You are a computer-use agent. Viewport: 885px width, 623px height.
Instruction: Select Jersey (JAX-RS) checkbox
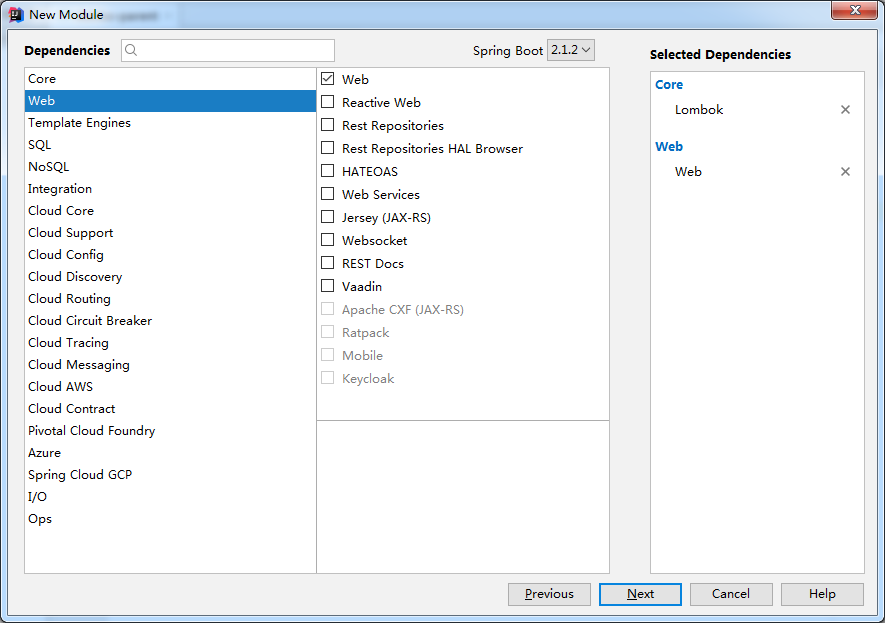[x=327, y=217]
